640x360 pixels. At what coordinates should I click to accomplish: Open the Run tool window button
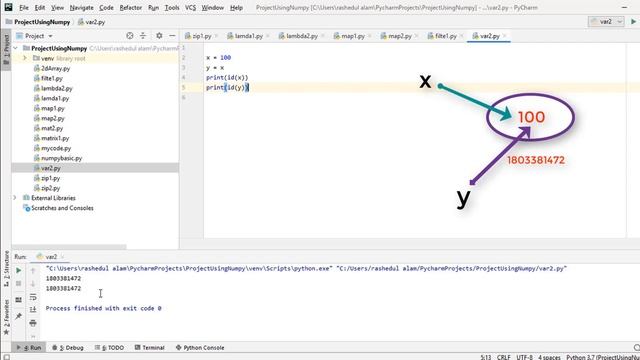tap(29, 348)
